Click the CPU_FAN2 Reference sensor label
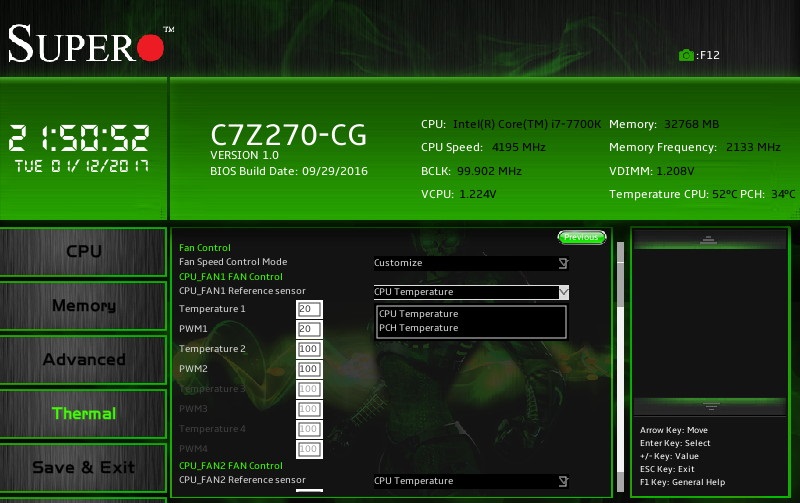The width and height of the screenshot is (800, 503). 242,480
